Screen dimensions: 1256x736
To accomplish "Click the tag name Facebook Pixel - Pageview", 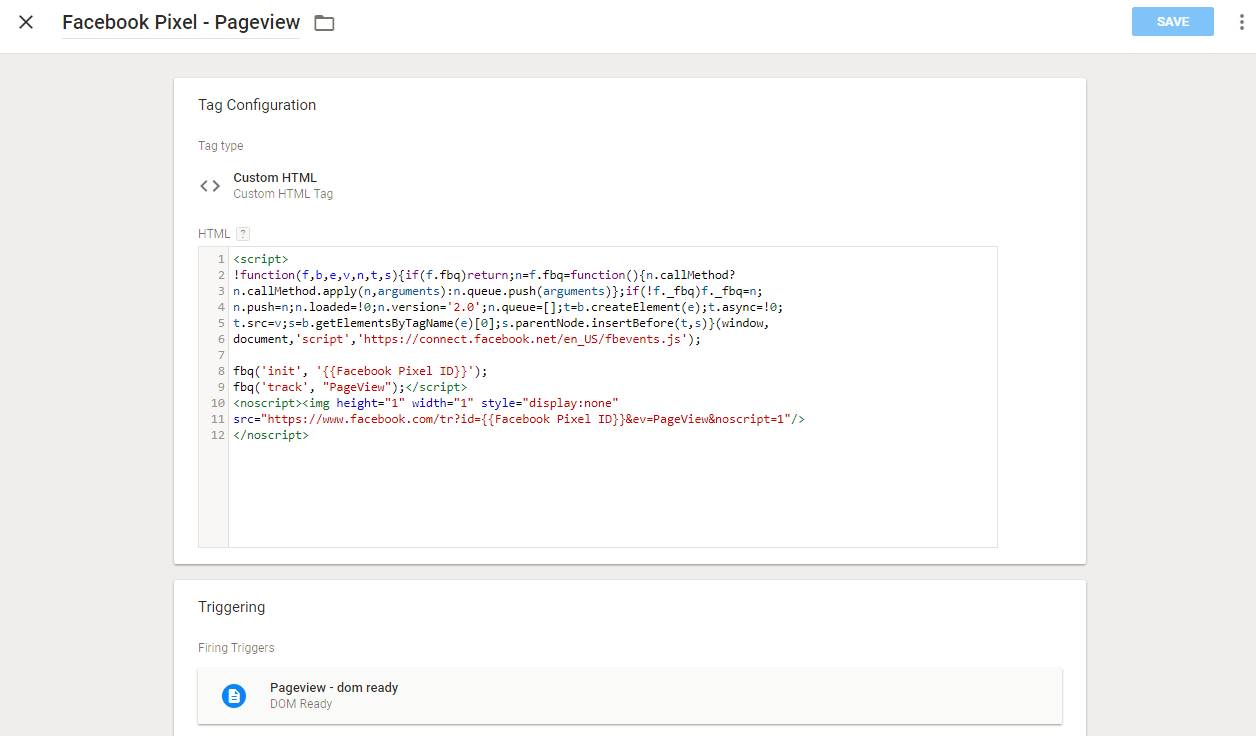I will pyautogui.click(x=180, y=22).
